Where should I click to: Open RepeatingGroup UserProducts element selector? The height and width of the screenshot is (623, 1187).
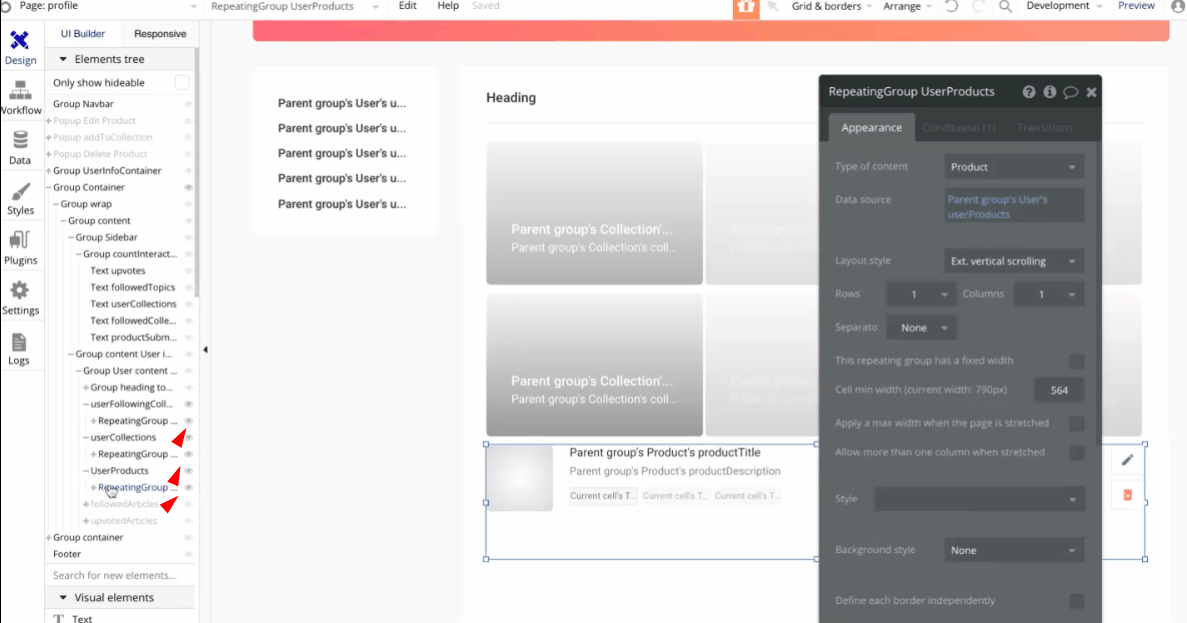tap(294, 6)
